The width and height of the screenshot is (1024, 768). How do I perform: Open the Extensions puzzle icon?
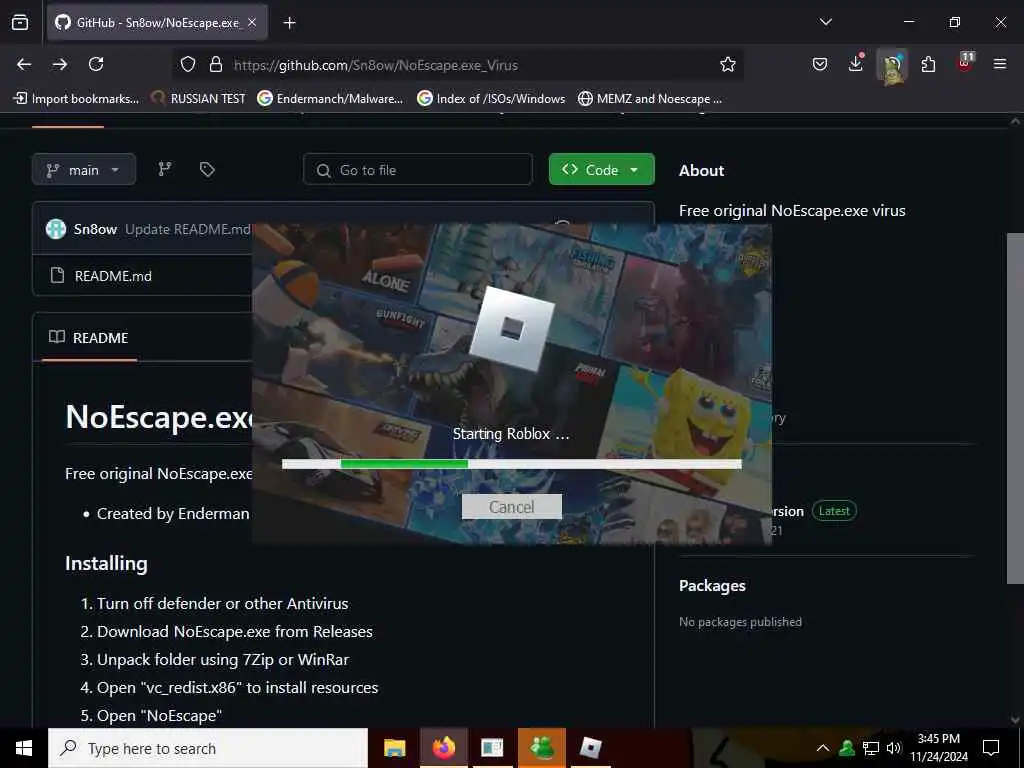coord(928,64)
